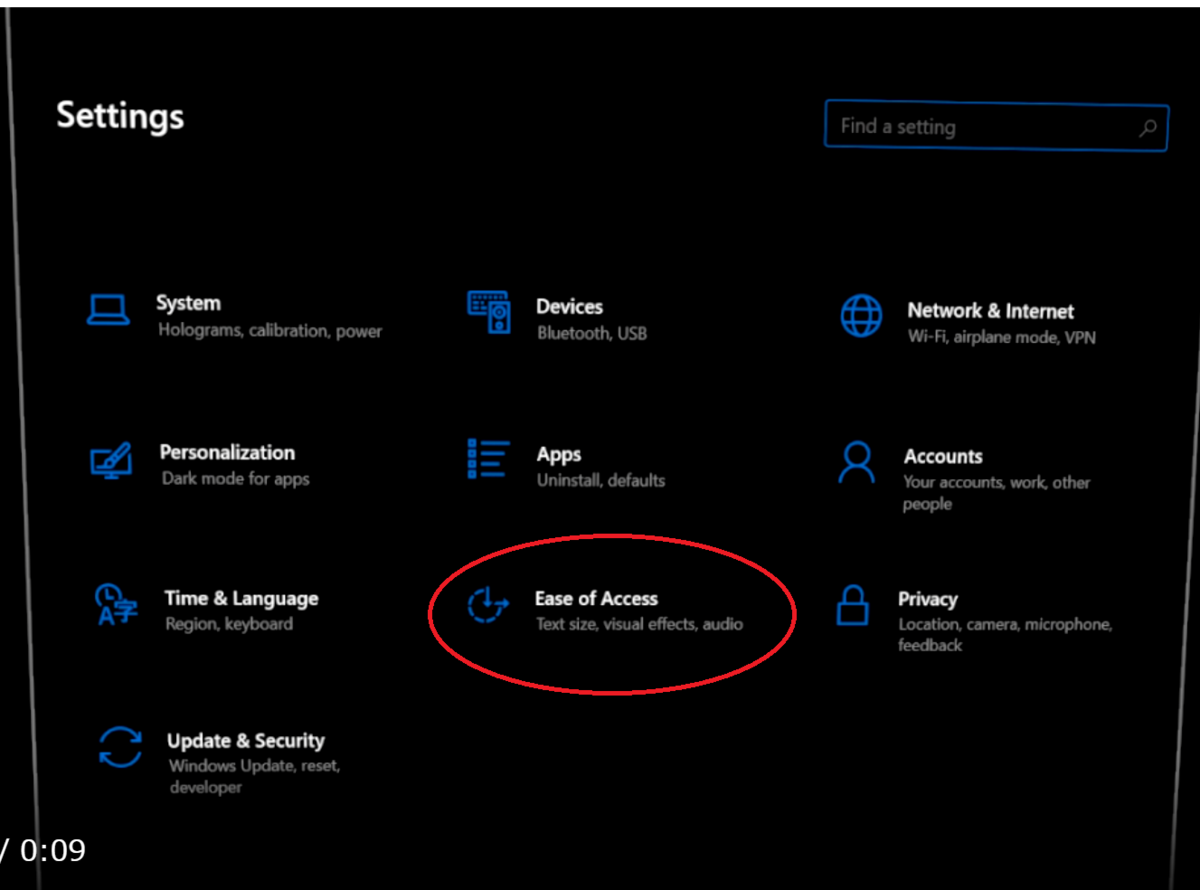Viewport: 1200px width, 890px height.
Task: Open Network & Internet settings
Action: point(990,311)
